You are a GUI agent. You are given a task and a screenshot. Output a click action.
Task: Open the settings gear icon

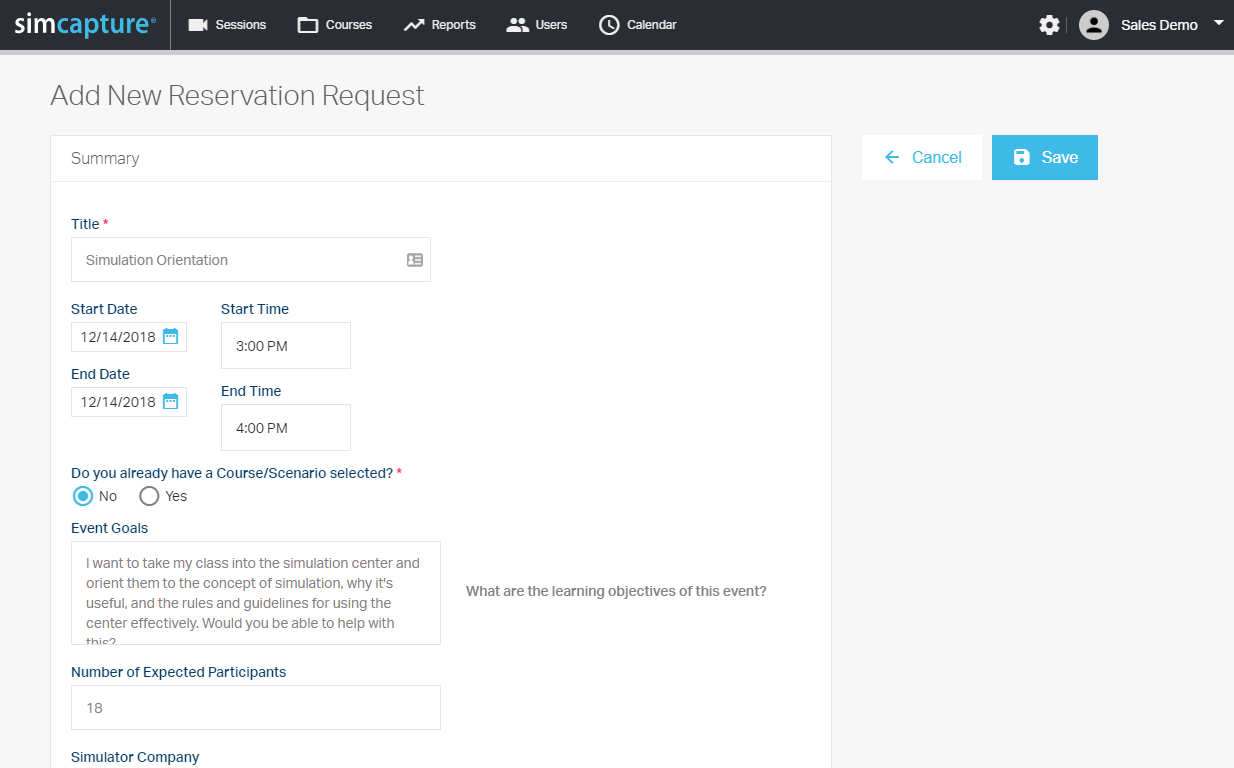coord(1049,25)
